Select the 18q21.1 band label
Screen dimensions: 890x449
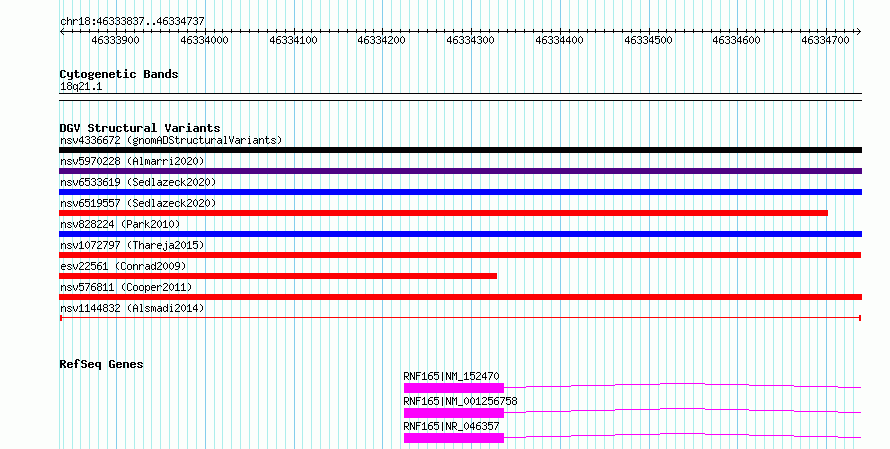point(81,87)
